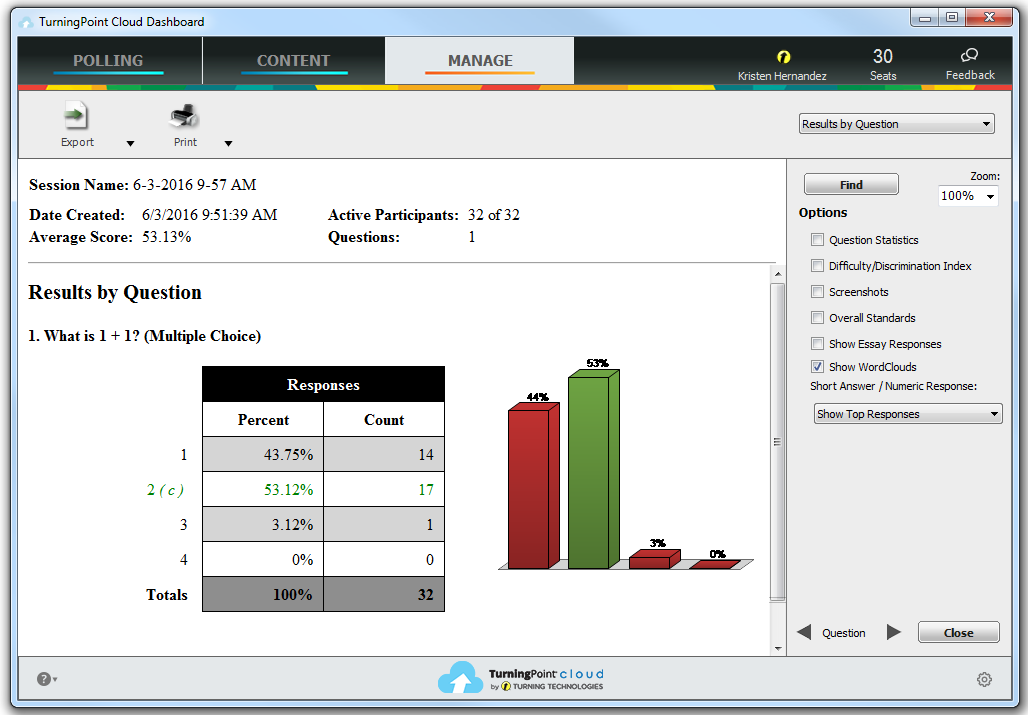Click the Find button
1028x715 pixels.
(851, 185)
